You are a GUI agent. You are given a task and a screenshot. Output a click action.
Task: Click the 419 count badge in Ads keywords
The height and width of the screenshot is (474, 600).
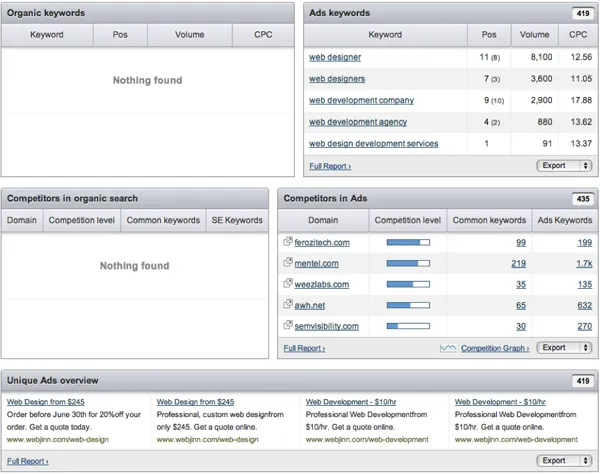click(581, 14)
